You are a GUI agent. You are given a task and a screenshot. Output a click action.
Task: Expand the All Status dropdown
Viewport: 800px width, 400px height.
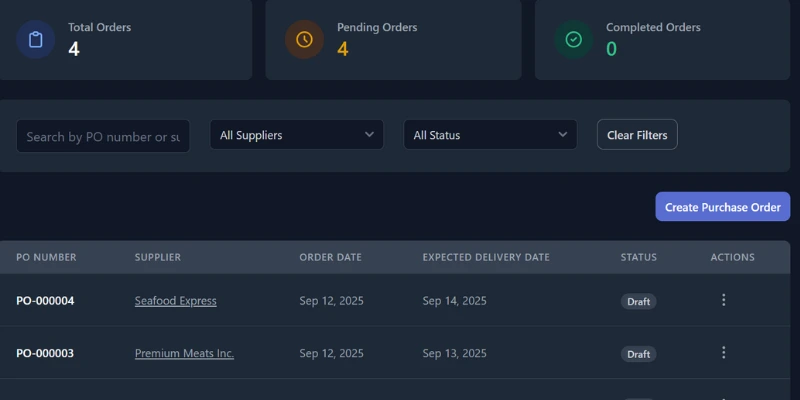coord(490,135)
